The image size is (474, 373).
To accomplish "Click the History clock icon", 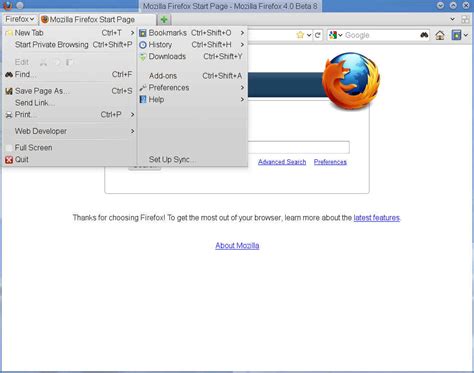I will pos(143,45).
